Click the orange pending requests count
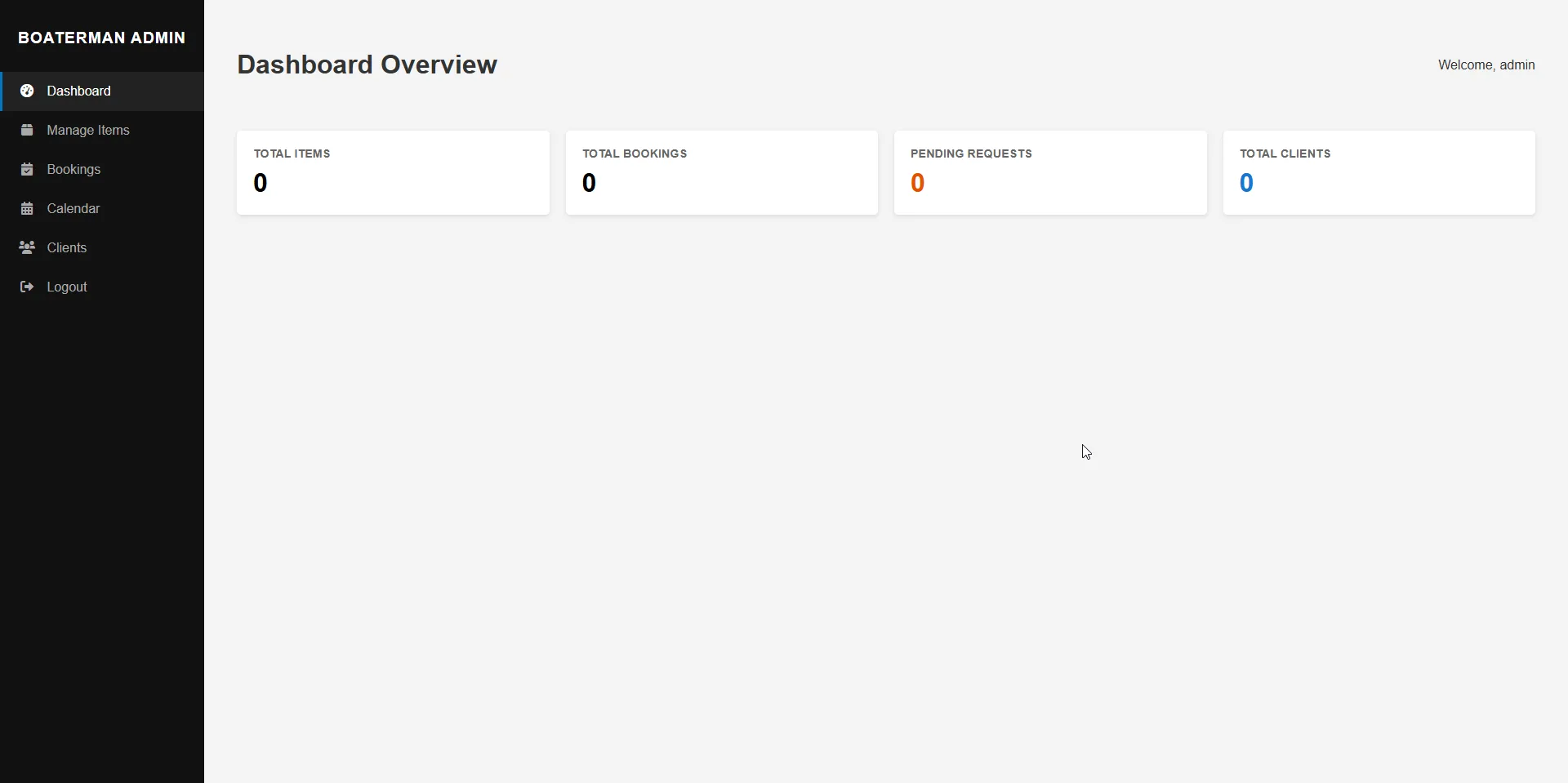The width and height of the screenshot is (1568, 783). (x=918, y=183)
